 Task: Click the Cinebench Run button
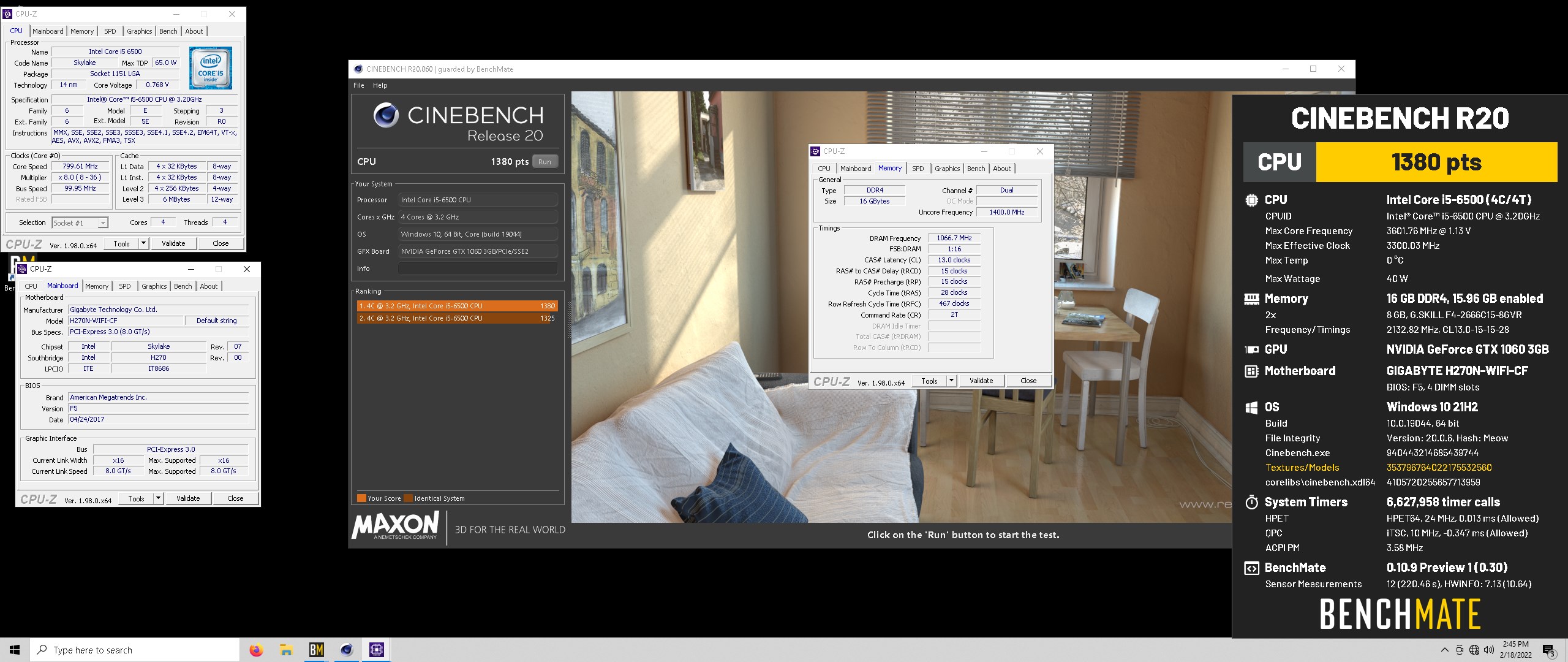click(545, 162)
